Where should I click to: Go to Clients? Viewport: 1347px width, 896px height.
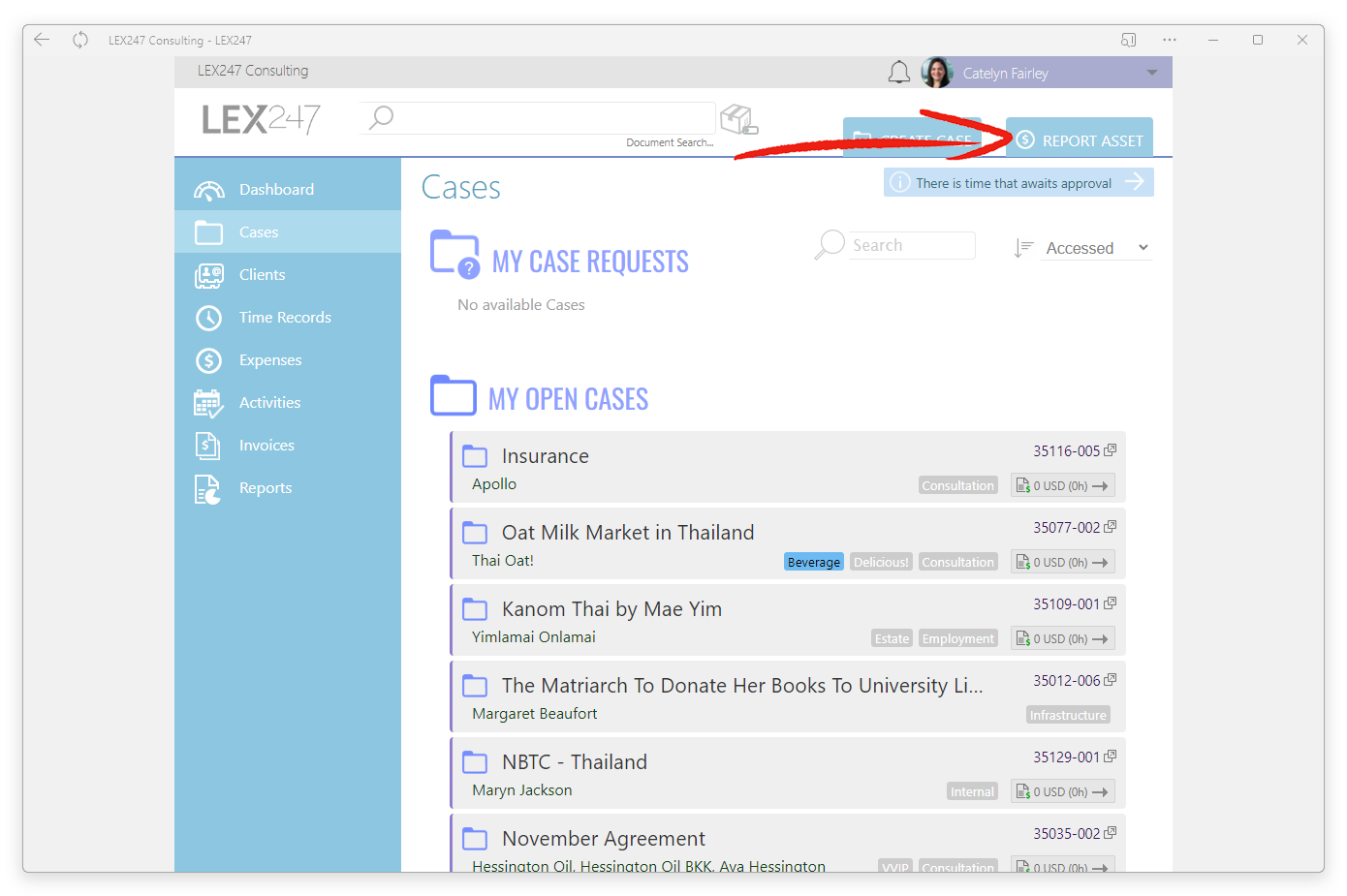pyautogui.click(x=288, y=274)
